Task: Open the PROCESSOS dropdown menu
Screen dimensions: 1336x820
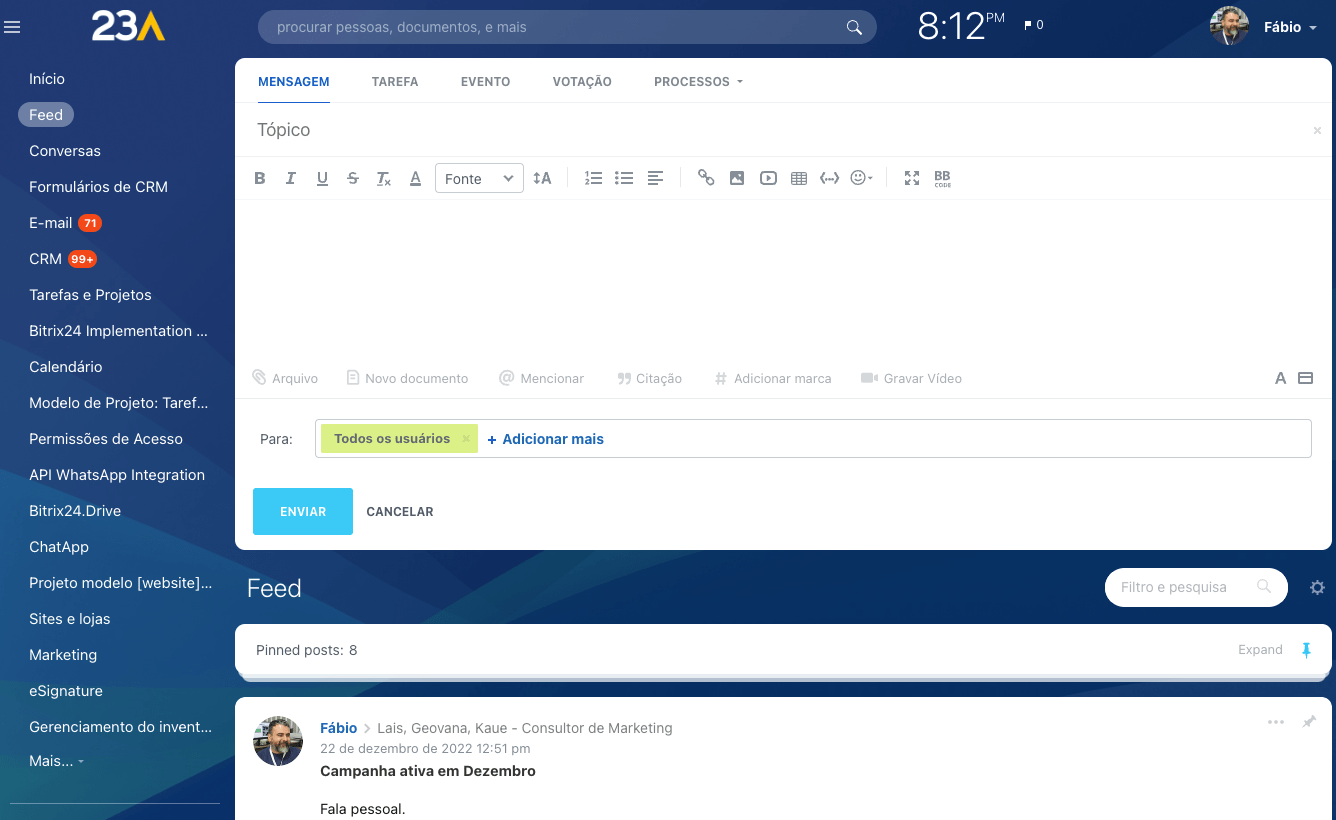Action: tap(698, 81)
